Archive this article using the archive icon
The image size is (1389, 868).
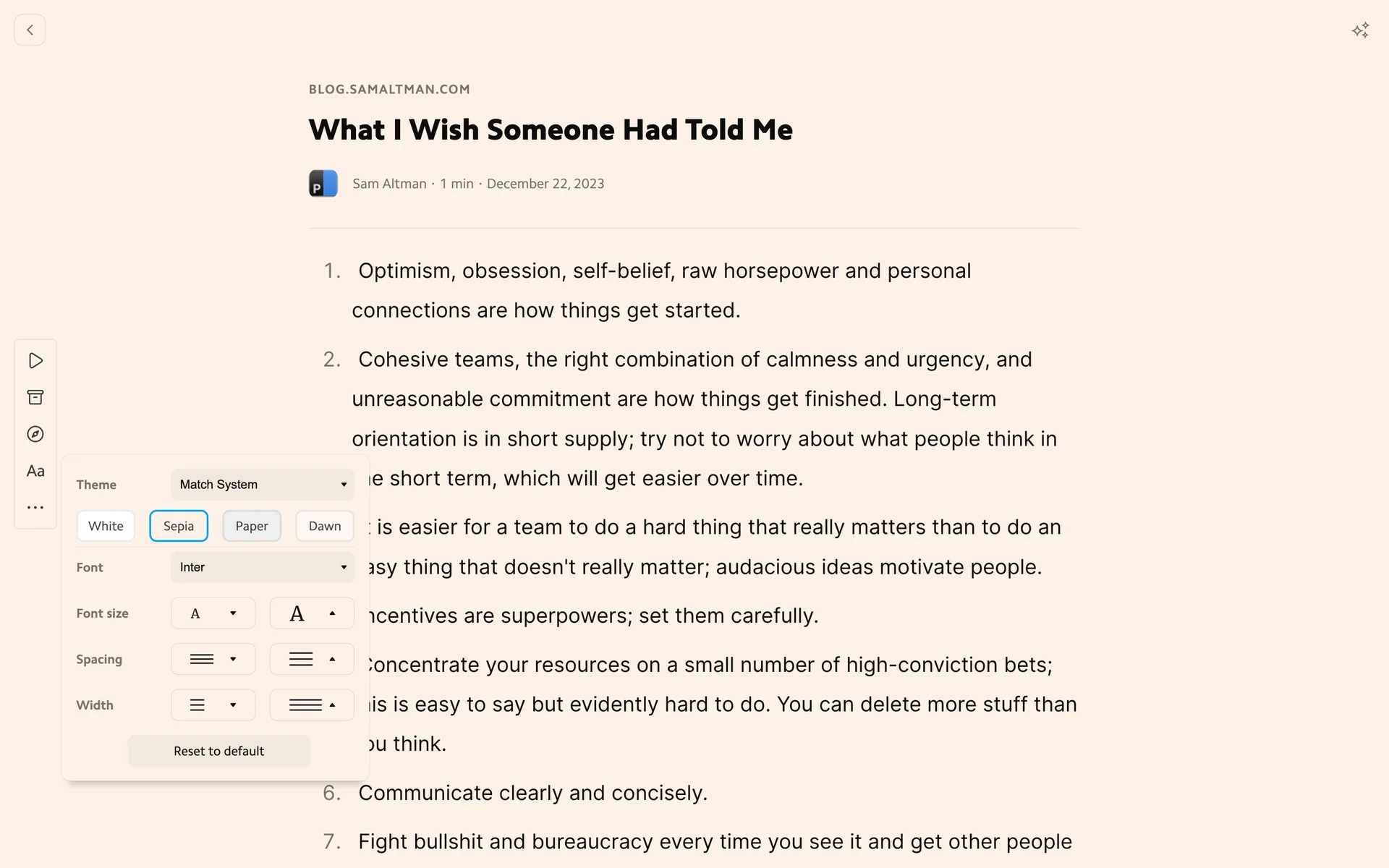35,397
